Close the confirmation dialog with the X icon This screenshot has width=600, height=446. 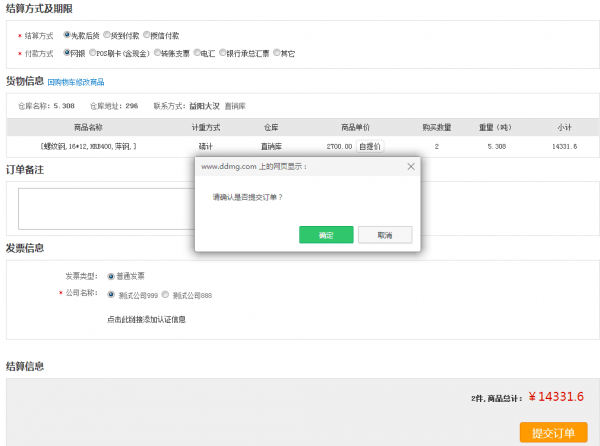coord(410,167)
